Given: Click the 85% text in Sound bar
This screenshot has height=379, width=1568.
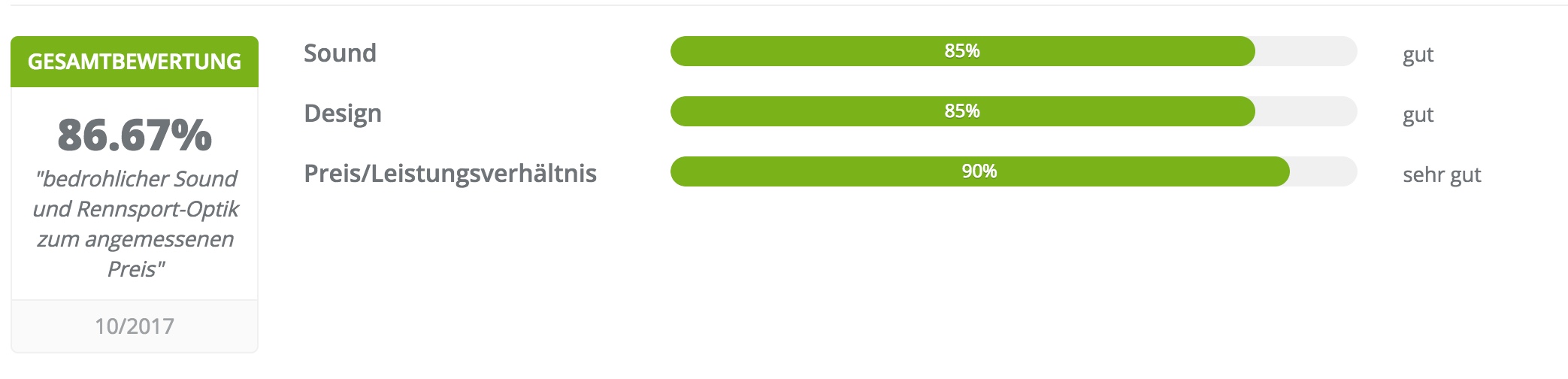Looking at the screenshot, I should click(962, 51).
